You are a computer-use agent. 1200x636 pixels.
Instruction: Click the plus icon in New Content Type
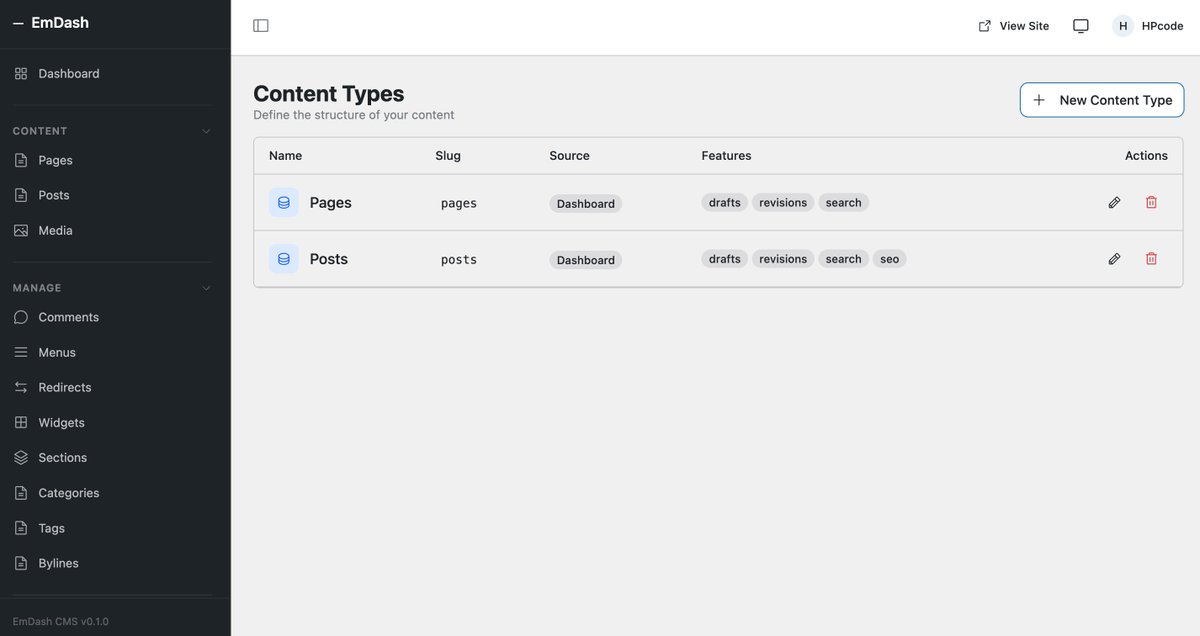pyautogui.click(x=1039, y=100)
